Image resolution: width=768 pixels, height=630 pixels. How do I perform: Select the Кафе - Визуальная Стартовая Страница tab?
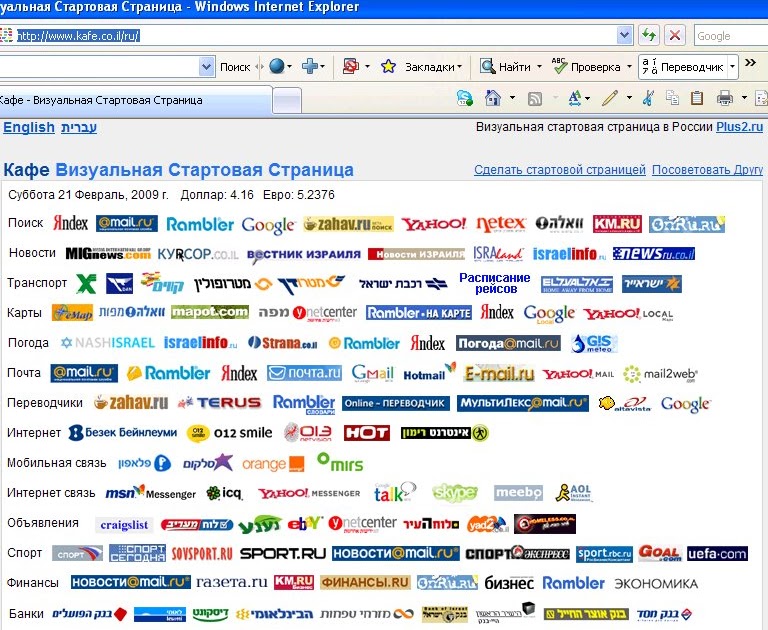tap(134, 101)
